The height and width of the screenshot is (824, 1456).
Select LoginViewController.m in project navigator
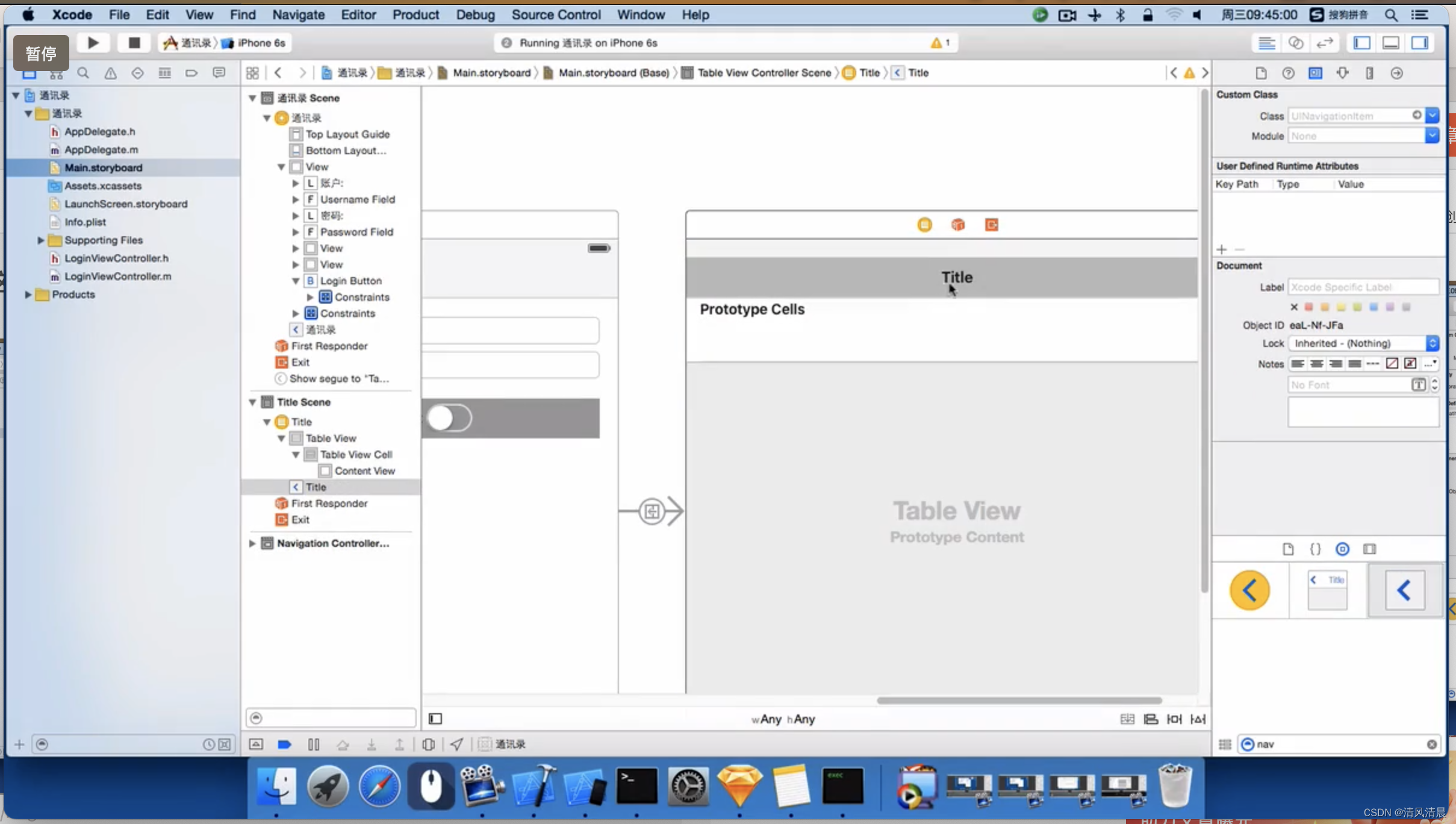click(x=117, y=276)
